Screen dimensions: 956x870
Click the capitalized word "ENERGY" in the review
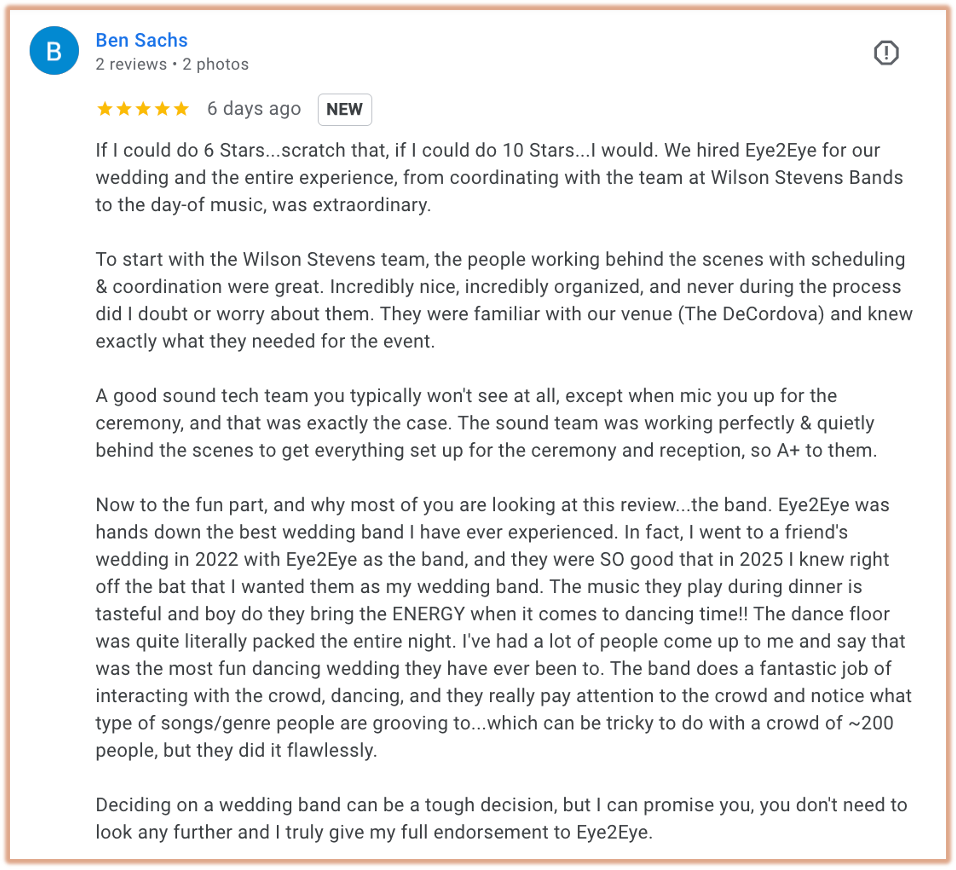pyautogui.click(x=429, y=614)
